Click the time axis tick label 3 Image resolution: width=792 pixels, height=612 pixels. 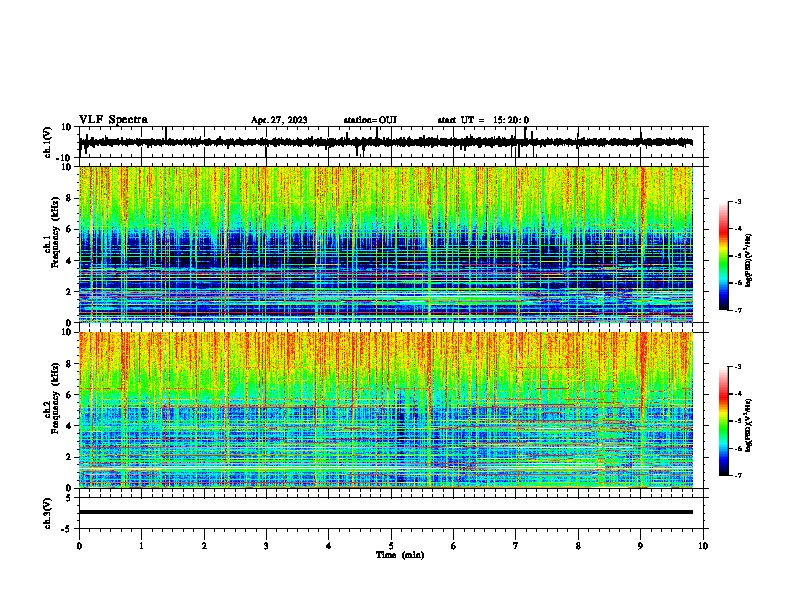(266, 546)
